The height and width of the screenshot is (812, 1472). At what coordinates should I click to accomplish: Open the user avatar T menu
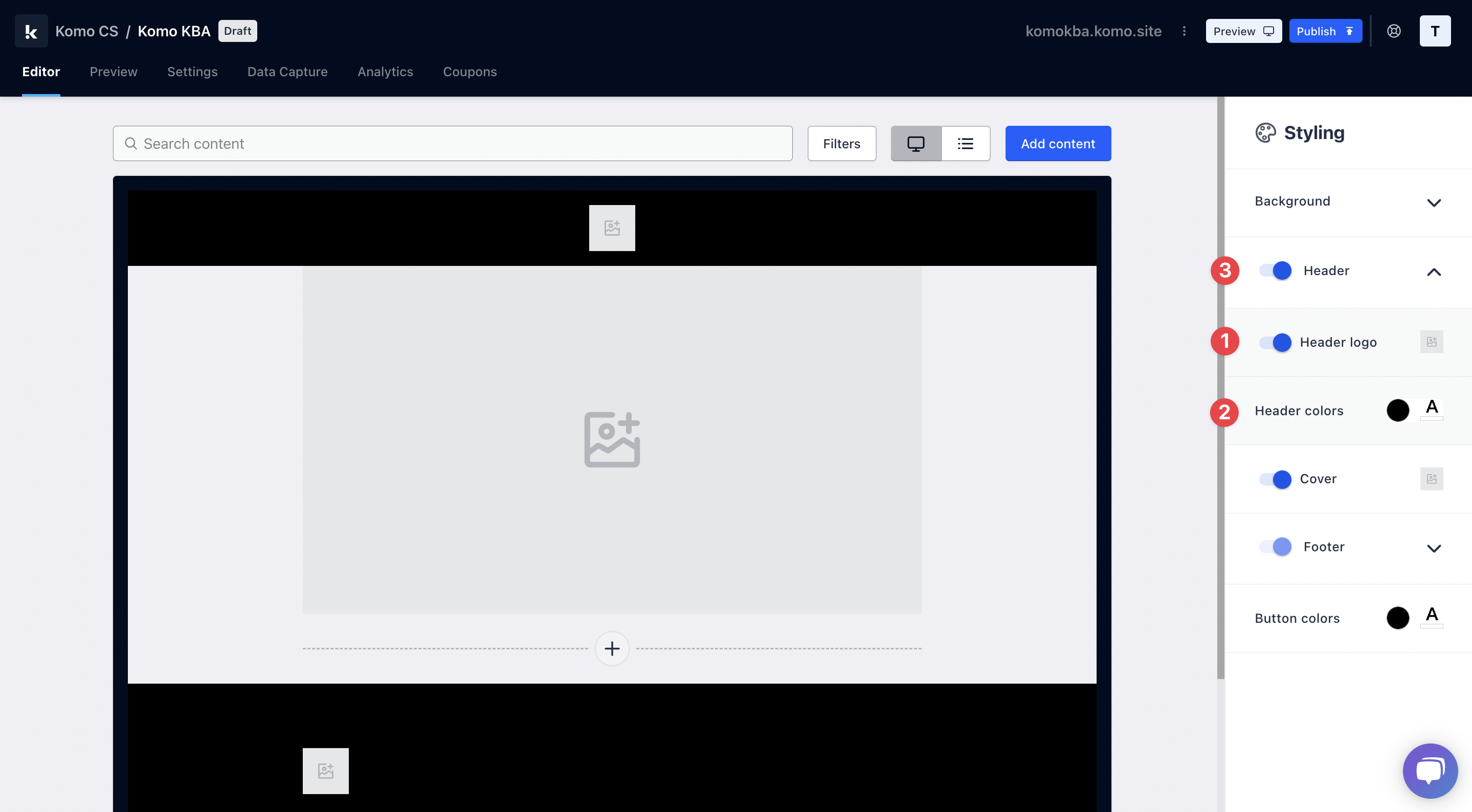(x=1435, y=31)
